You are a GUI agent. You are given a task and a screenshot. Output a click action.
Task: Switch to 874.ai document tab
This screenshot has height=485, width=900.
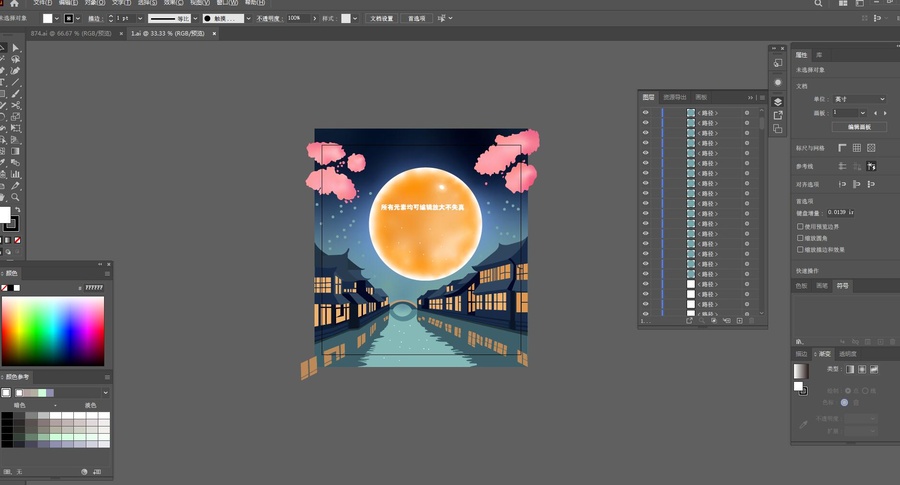pos(71,34)
